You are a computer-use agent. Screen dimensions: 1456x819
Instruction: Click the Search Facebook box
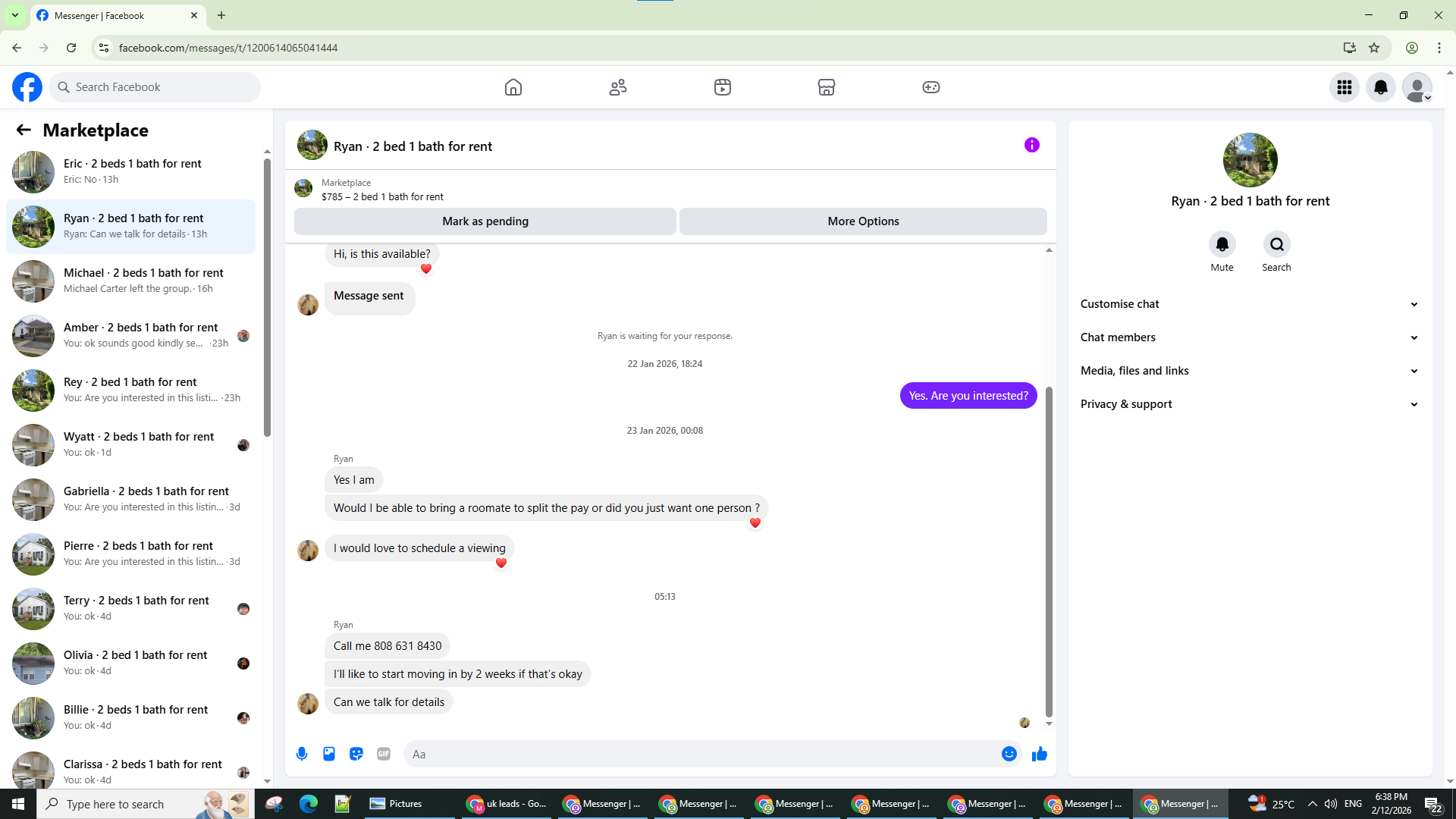(x=155, y=87)
